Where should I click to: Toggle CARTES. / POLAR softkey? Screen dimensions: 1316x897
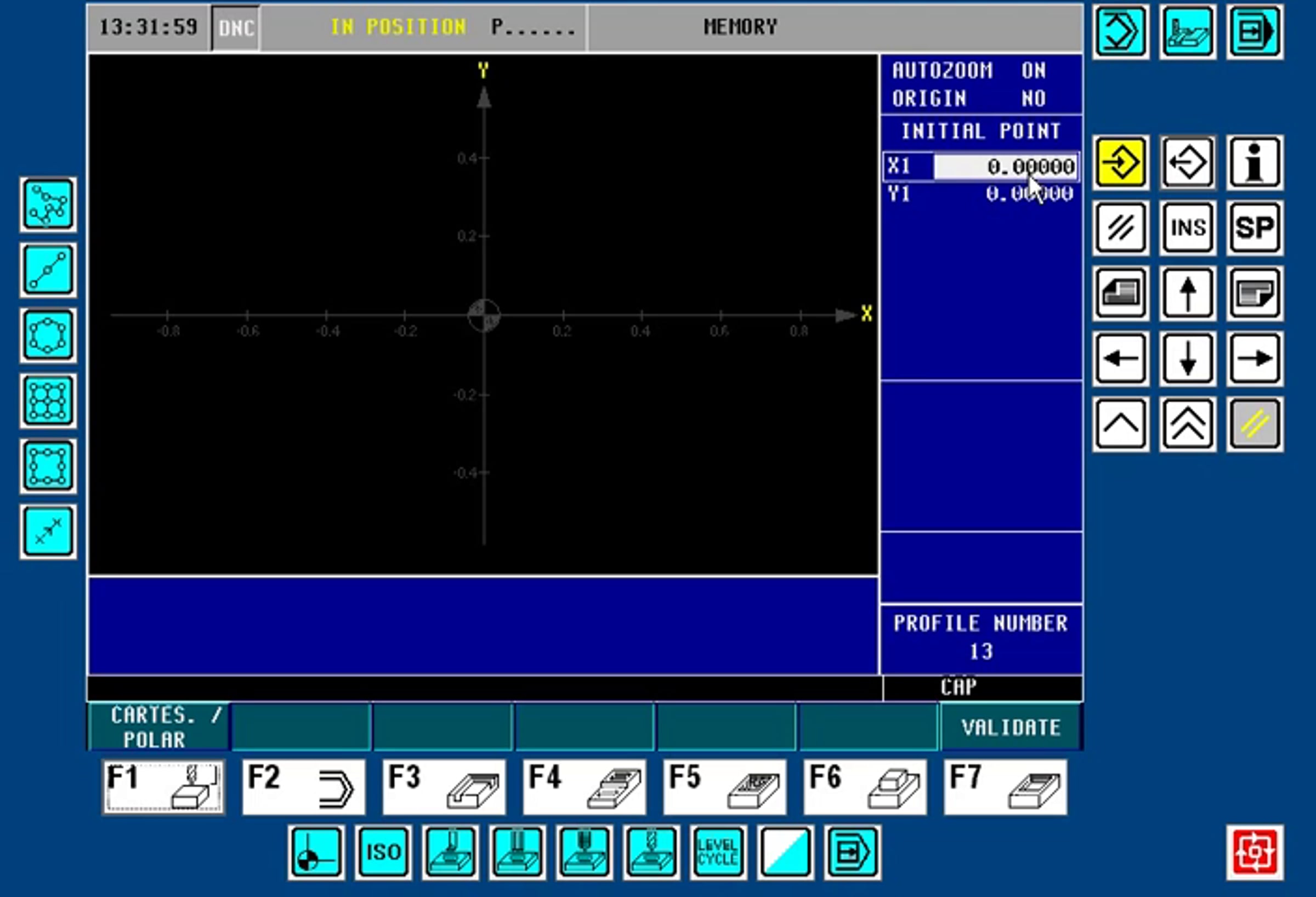point(159,727)
